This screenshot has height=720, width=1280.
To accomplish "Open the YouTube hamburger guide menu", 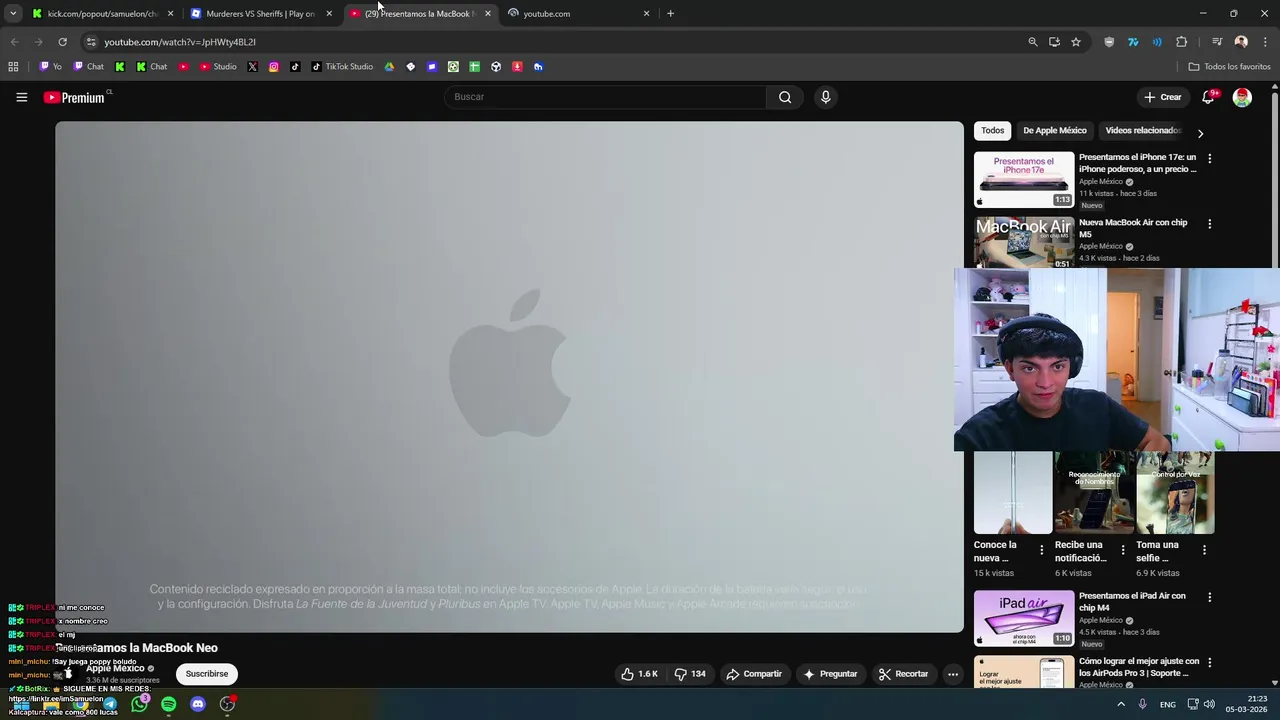I will (21, 97).
